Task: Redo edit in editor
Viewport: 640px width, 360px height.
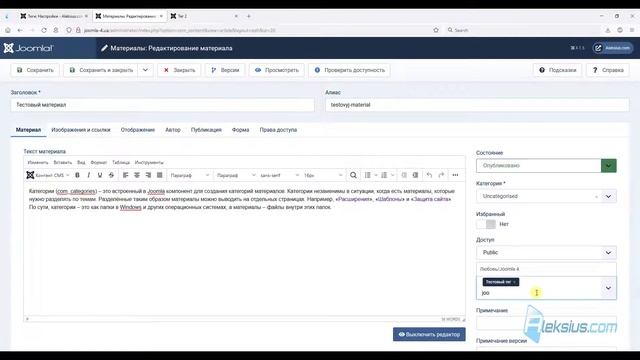Action: [441, 175]
